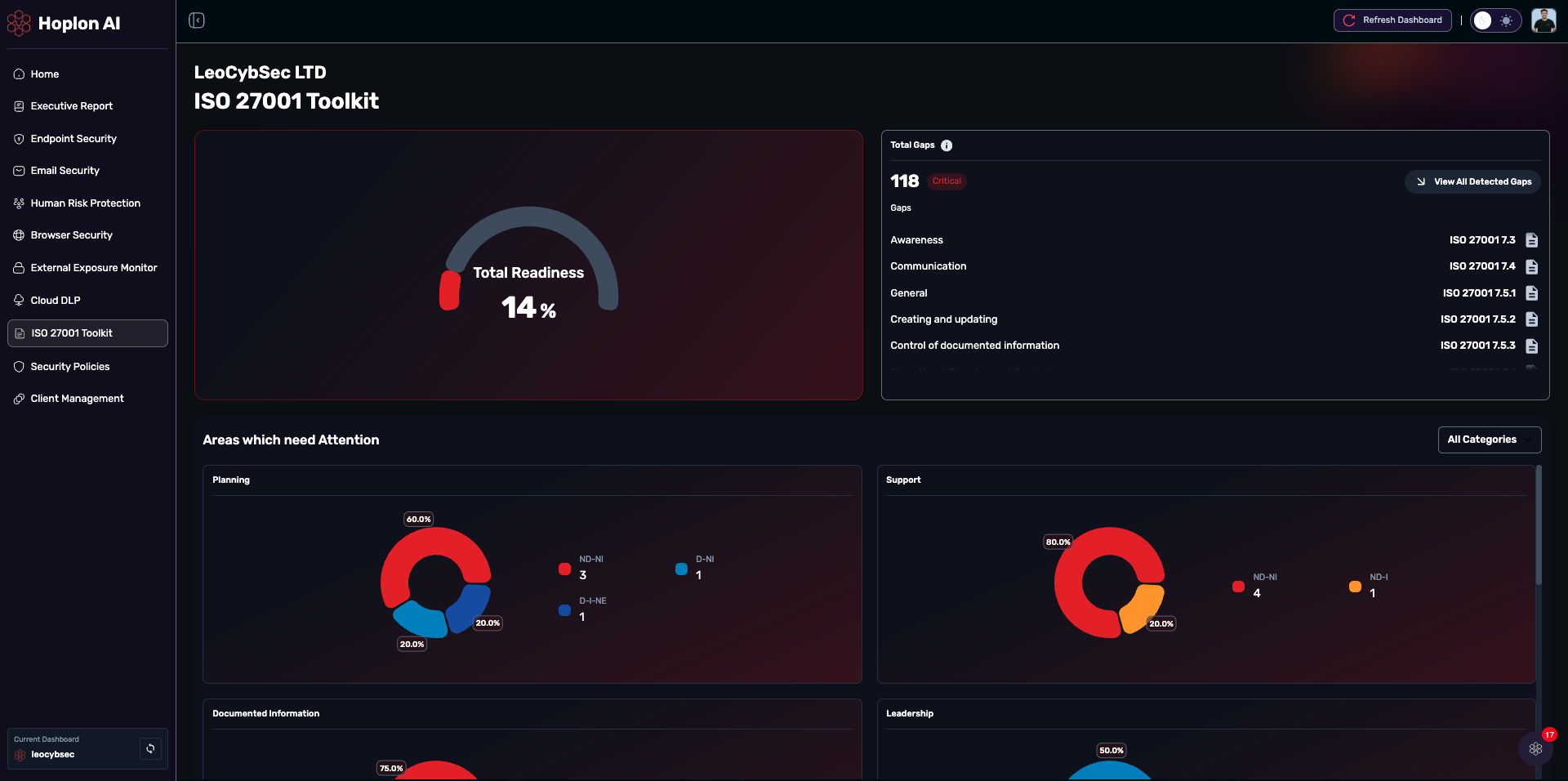Click the user profile avatar
The image size is (1568, 781).
tap(1543, 20)
